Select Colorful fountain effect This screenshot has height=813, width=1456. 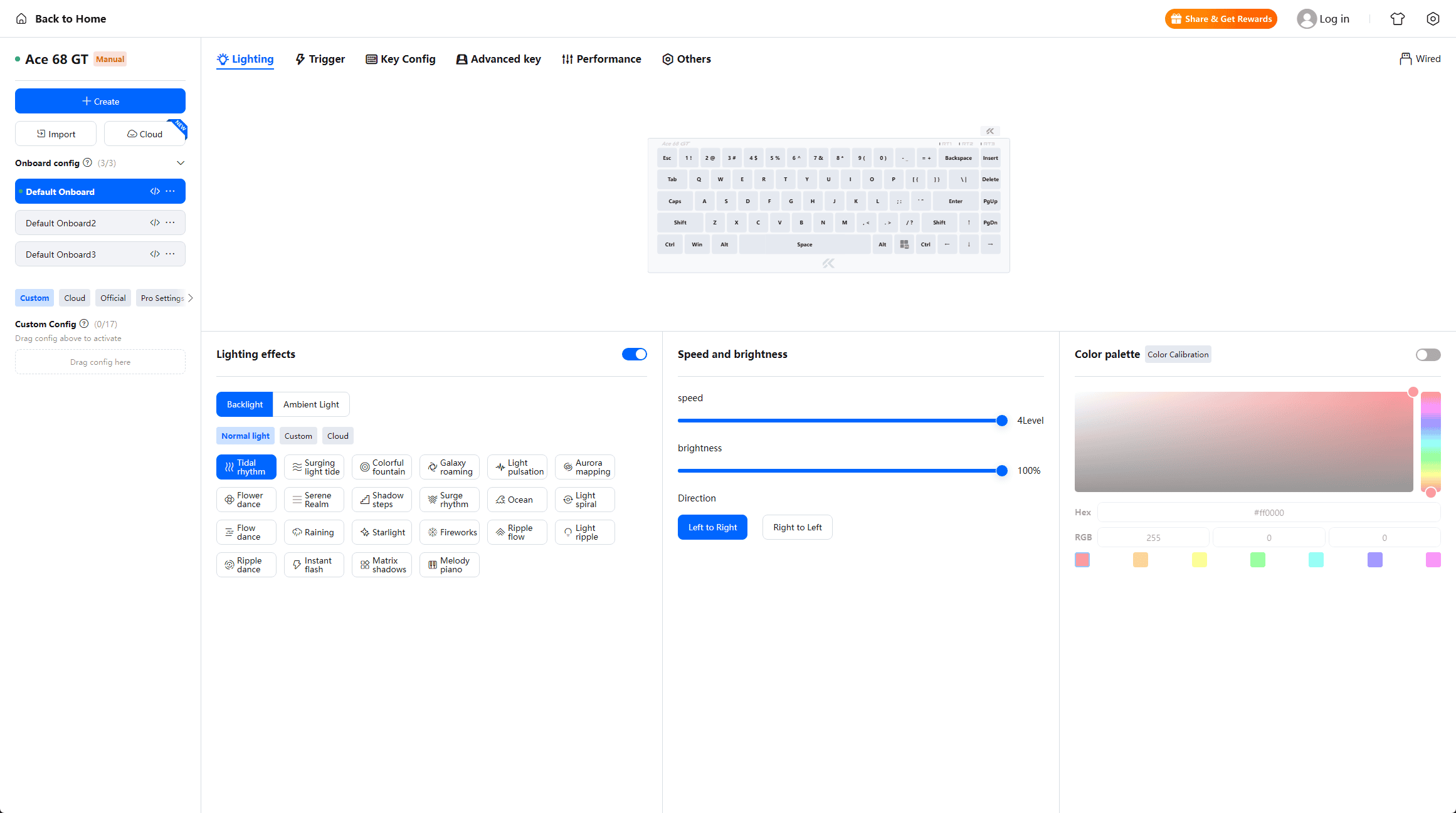tap(382, 467)
